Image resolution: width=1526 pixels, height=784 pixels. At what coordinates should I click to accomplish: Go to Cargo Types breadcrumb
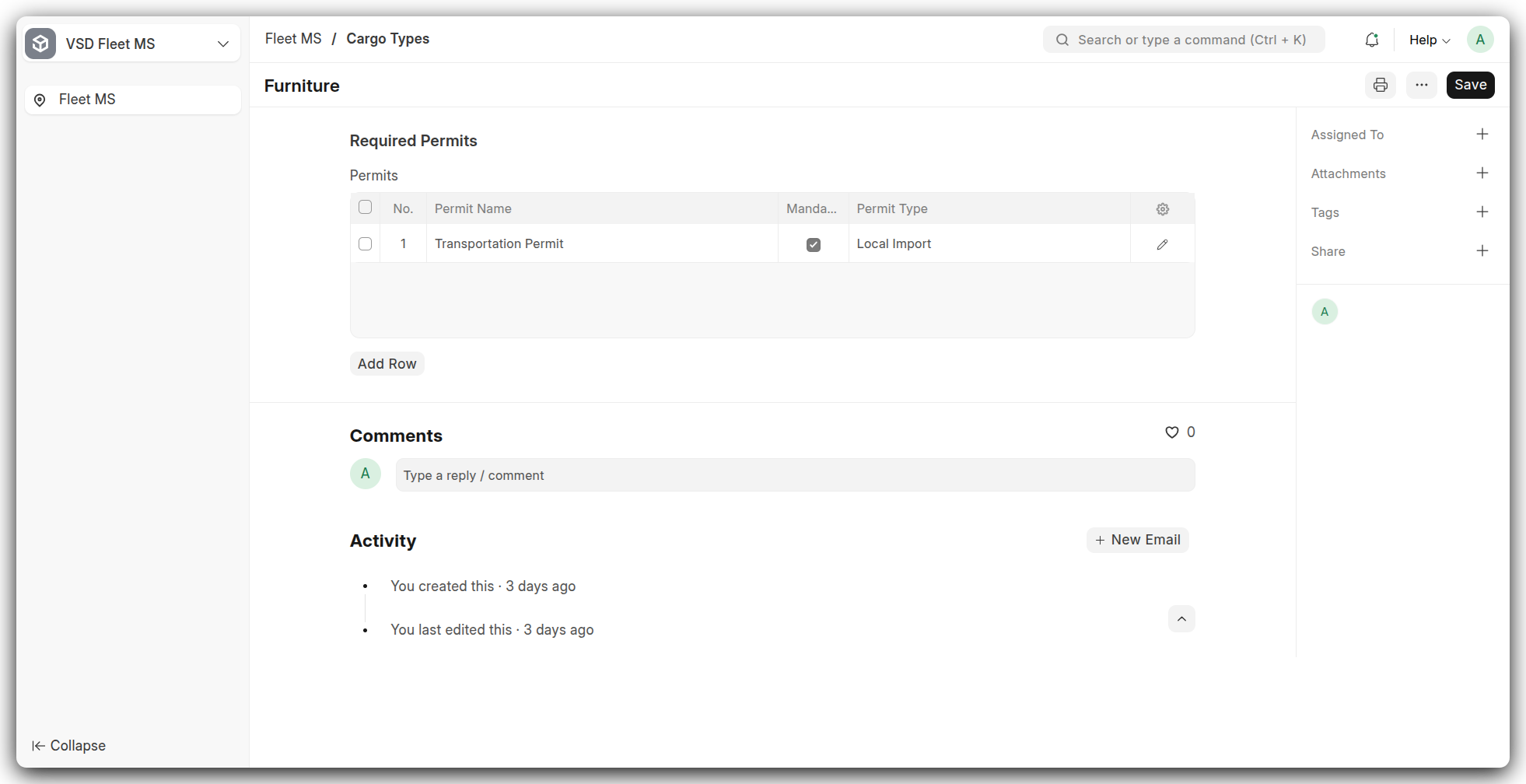(387, 39)
